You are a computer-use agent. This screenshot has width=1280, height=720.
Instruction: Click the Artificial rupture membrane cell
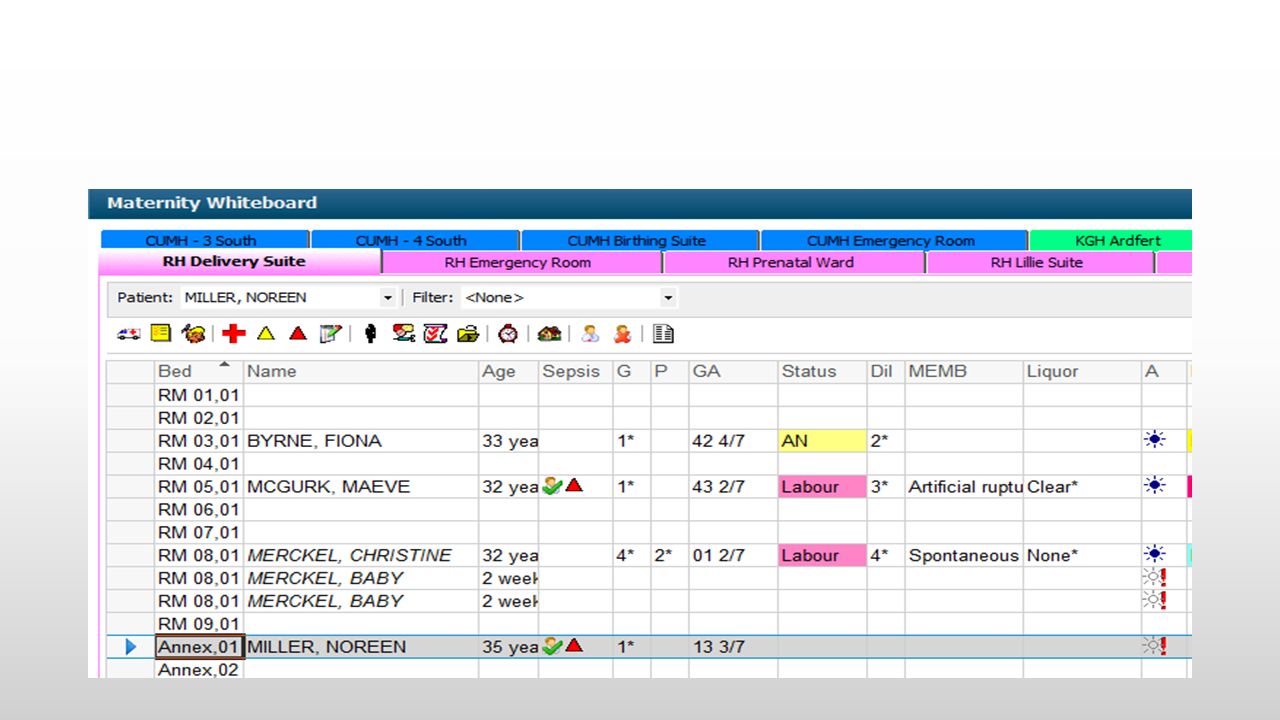pyautogui.click(x=964, y=487)
